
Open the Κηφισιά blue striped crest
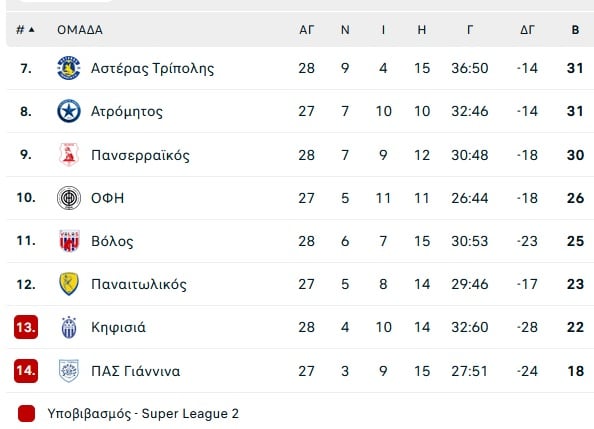[69, 327]
